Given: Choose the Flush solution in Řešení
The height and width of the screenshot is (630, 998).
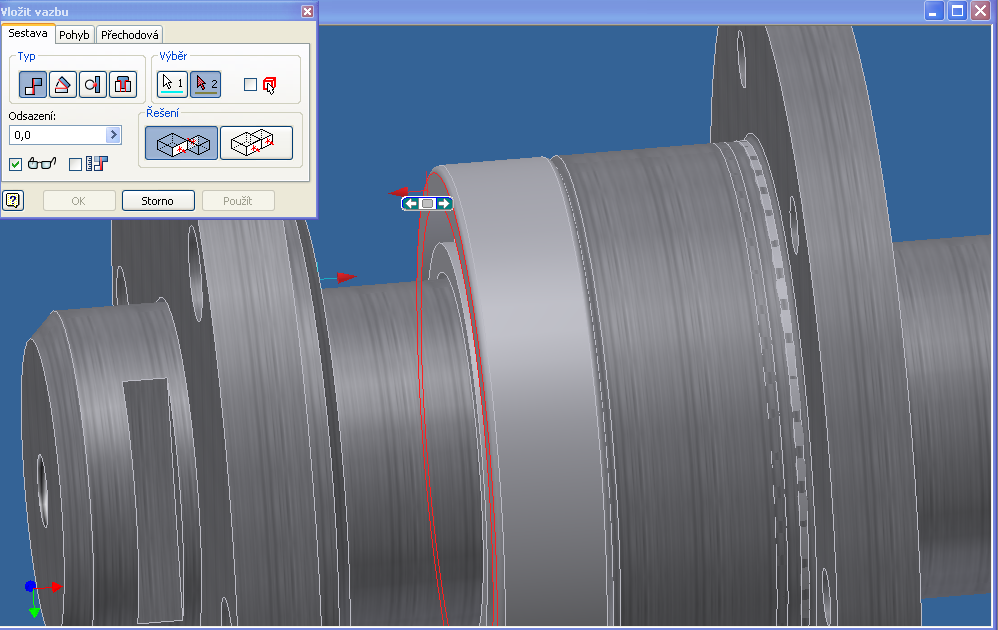Looking at the screenshot, I should (x=256, y=143).
